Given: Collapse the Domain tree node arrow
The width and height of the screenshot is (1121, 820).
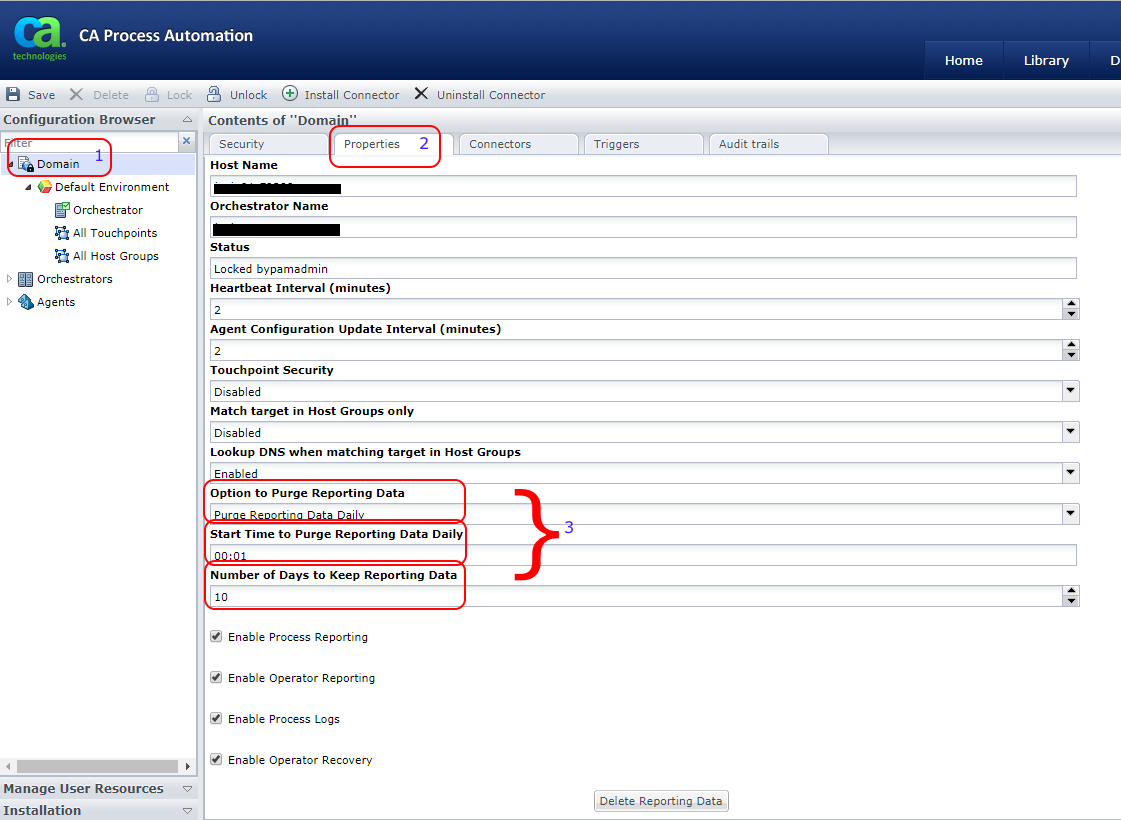Looking at the screenshot, I should (x=10, y=164).
